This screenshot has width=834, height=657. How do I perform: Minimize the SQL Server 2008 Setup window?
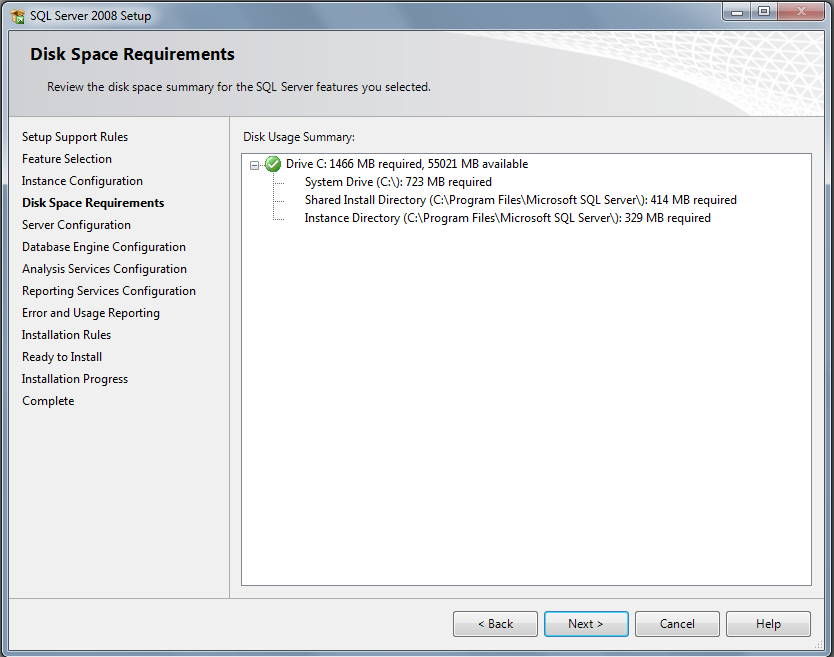coord(737,12)
